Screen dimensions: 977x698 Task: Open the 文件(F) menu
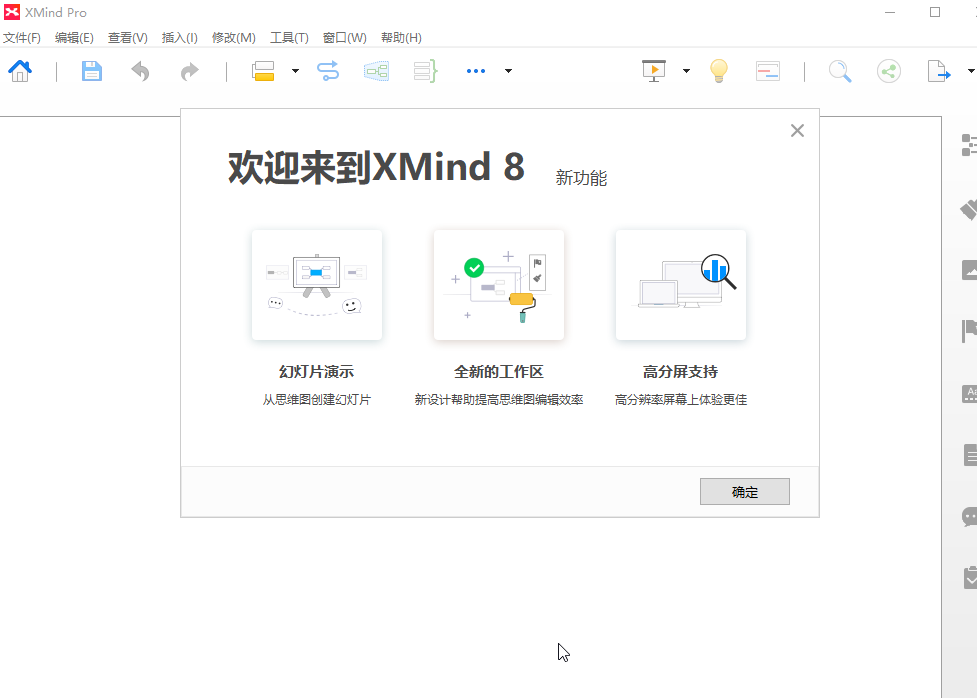point(21,38)
